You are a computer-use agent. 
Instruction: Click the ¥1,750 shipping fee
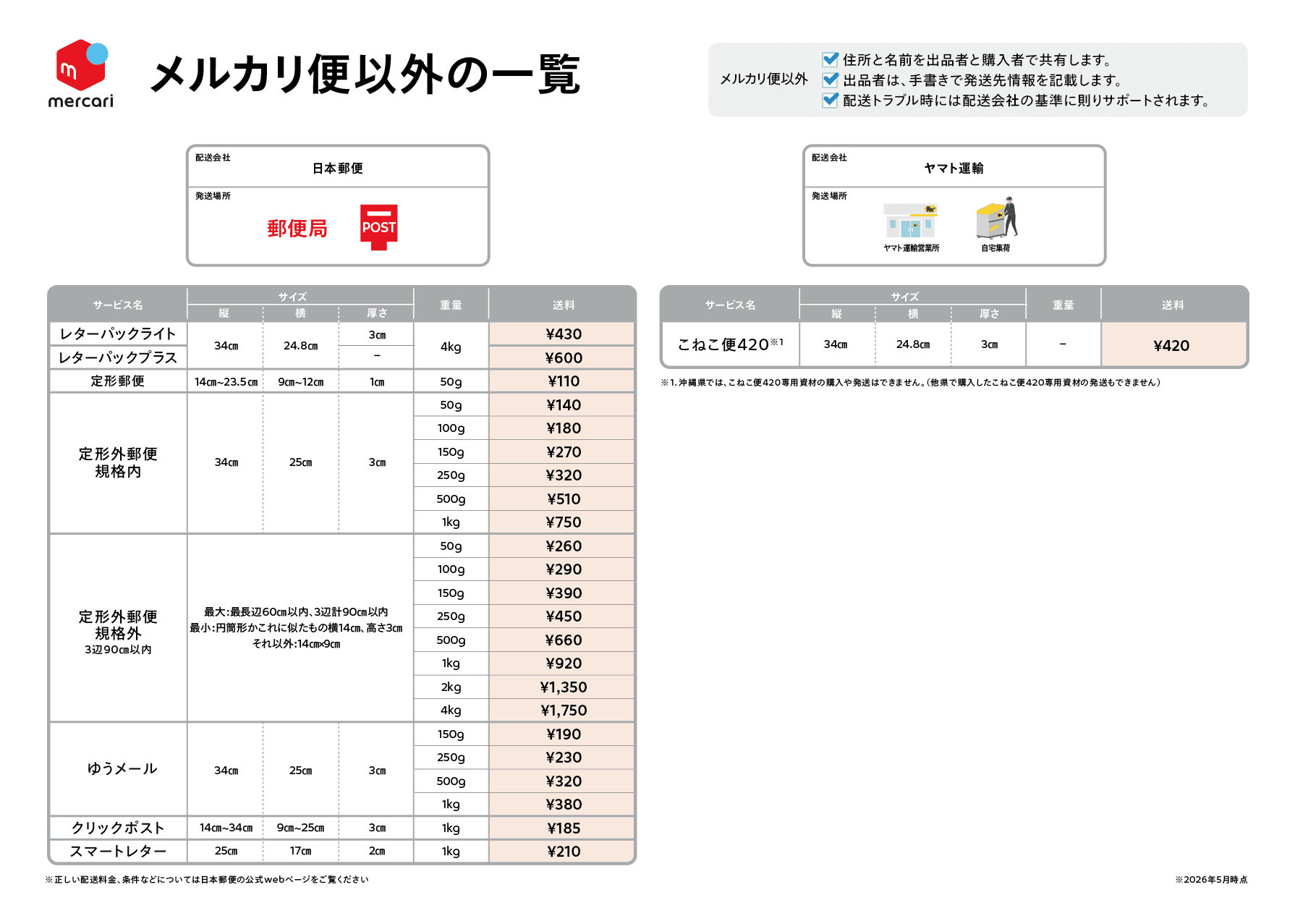click(x=564, y=711)
